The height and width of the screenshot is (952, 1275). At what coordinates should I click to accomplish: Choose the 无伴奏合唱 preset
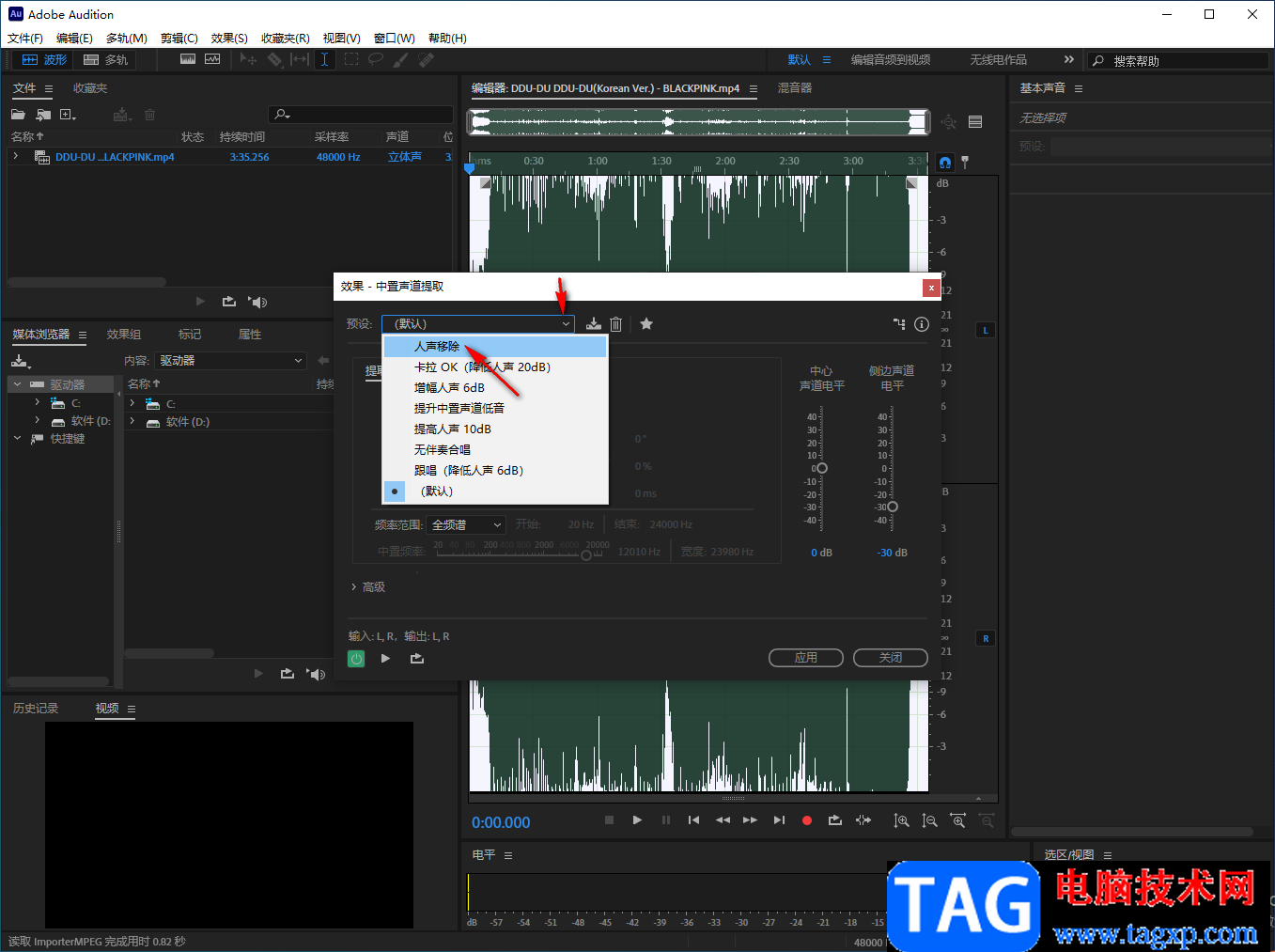(495, 450)
